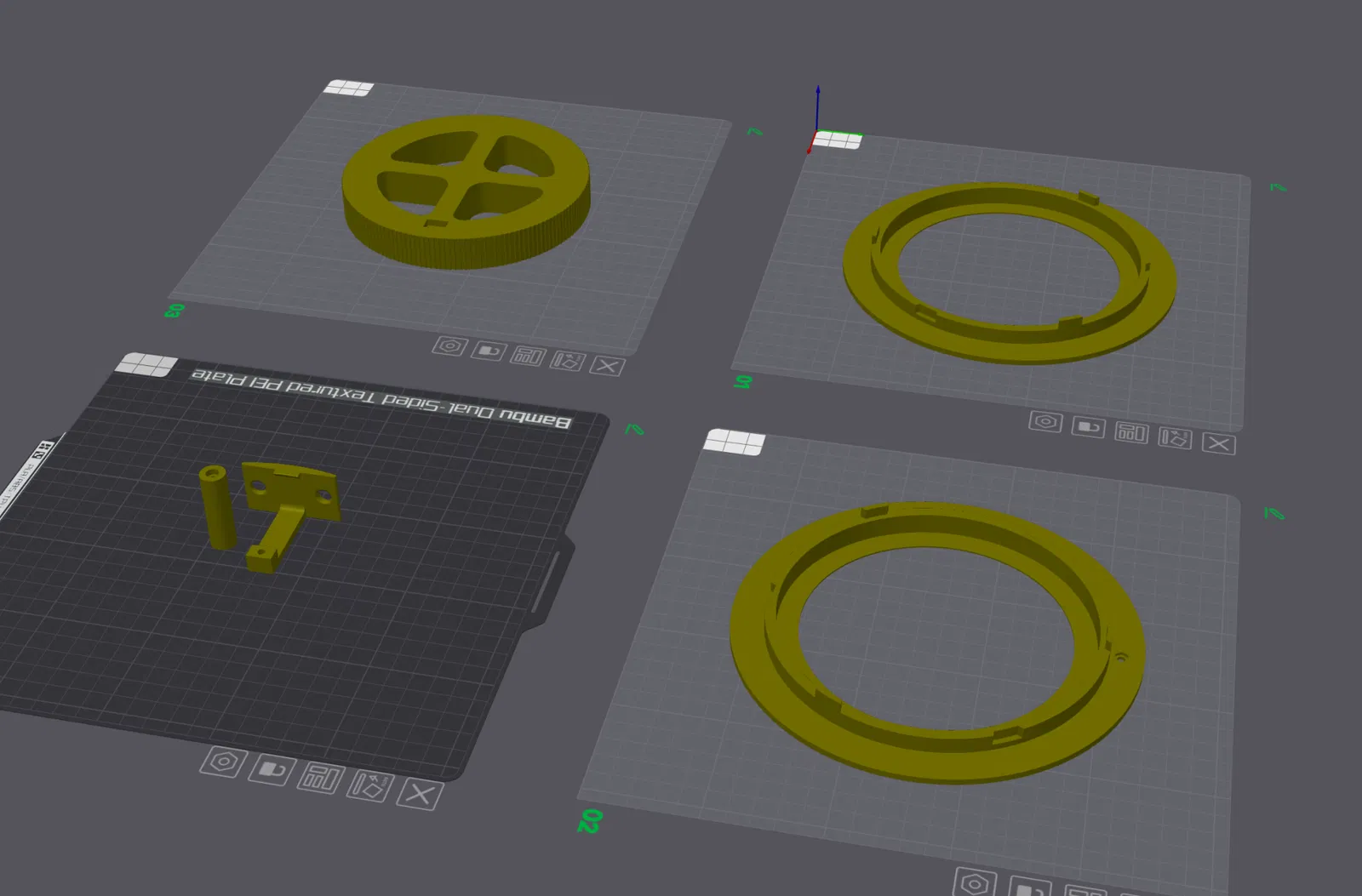Click the green "02" plate number

click(x=589, y=820)
